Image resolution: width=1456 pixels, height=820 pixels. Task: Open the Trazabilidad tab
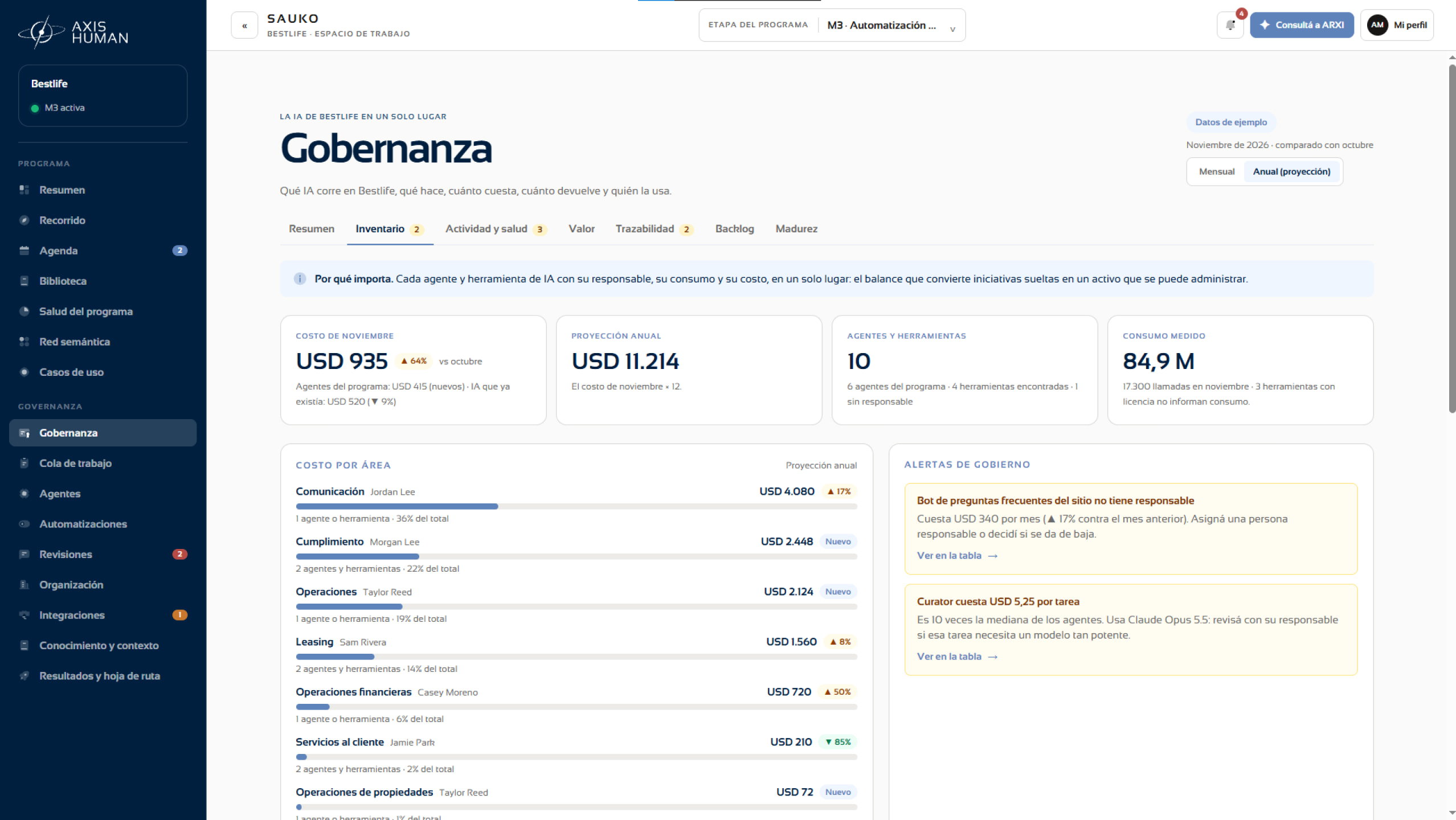654,228
